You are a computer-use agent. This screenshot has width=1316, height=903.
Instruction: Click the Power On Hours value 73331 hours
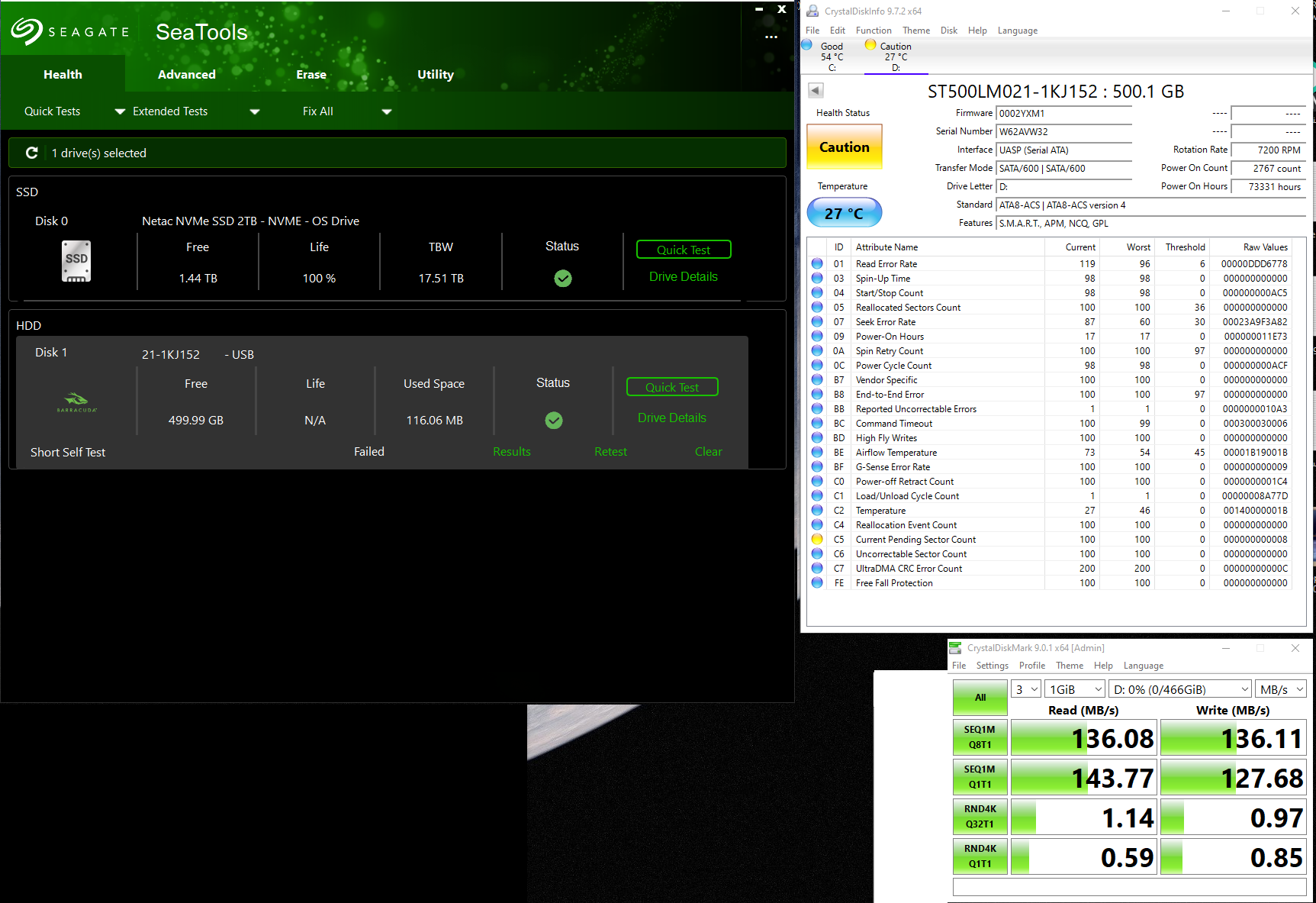pos(1268,187)
